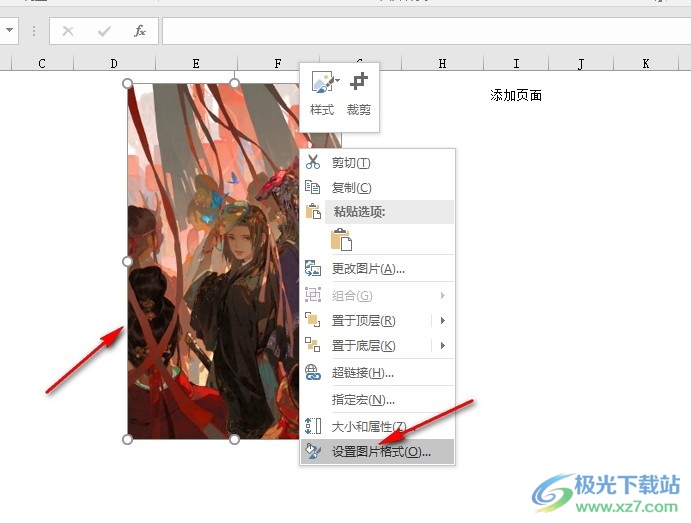Click the Send to Back layers icon
Image resolution: width=691 pixels, height=523 pixels.
pyautogui.click(x=313, y=345)
